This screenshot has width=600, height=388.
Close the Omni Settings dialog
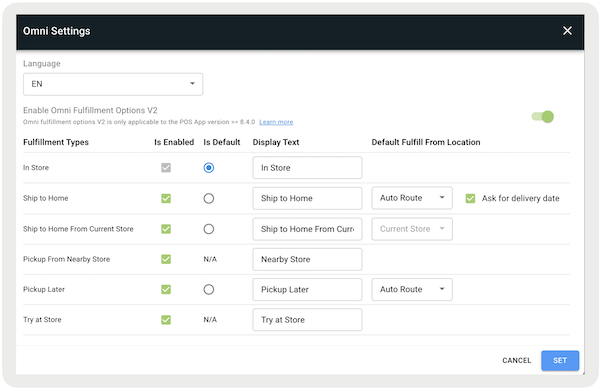[x=567, y=31]
